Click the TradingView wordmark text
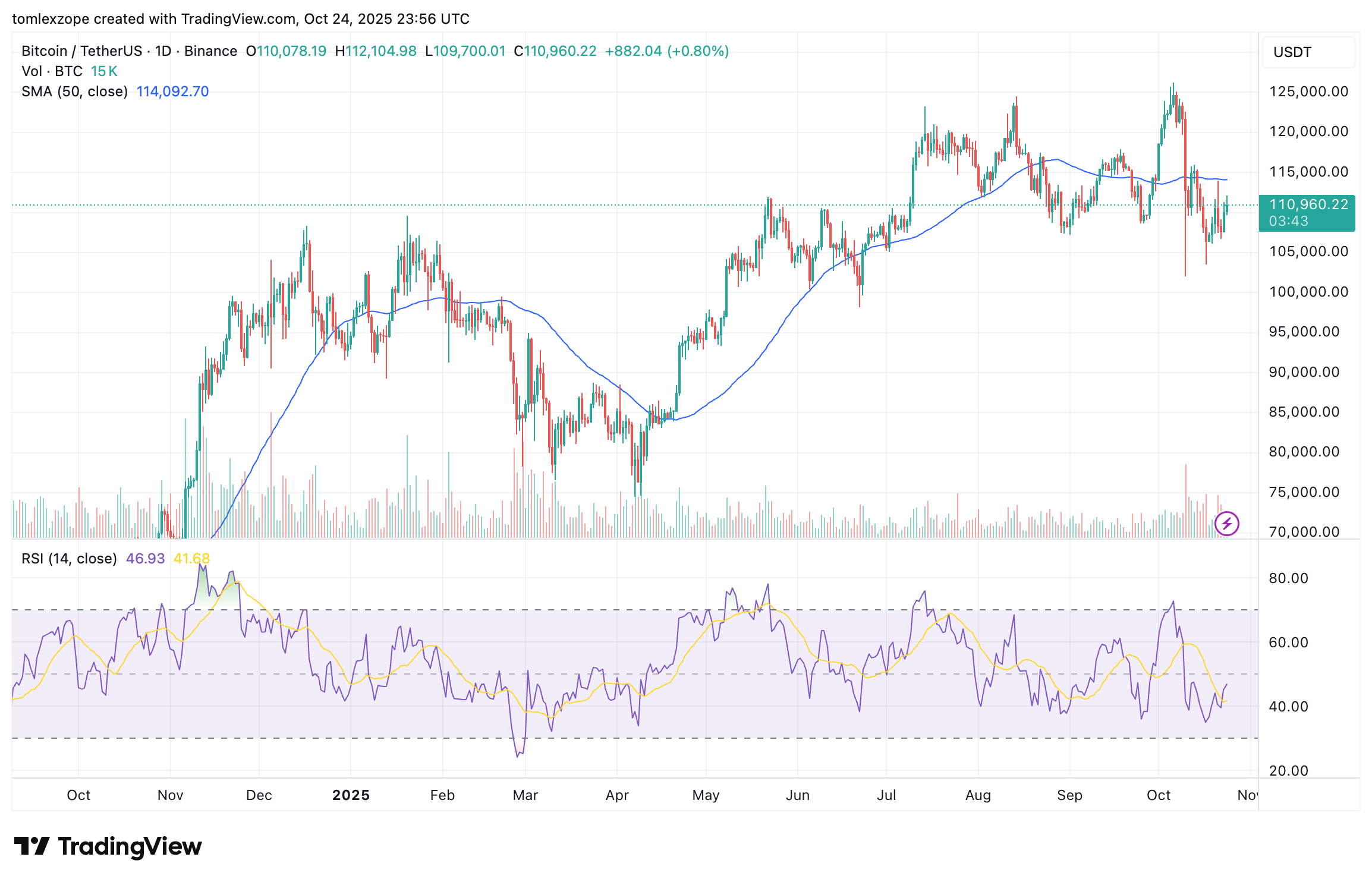This screenshot has width=1372, height=882. [x=130, y=846]
